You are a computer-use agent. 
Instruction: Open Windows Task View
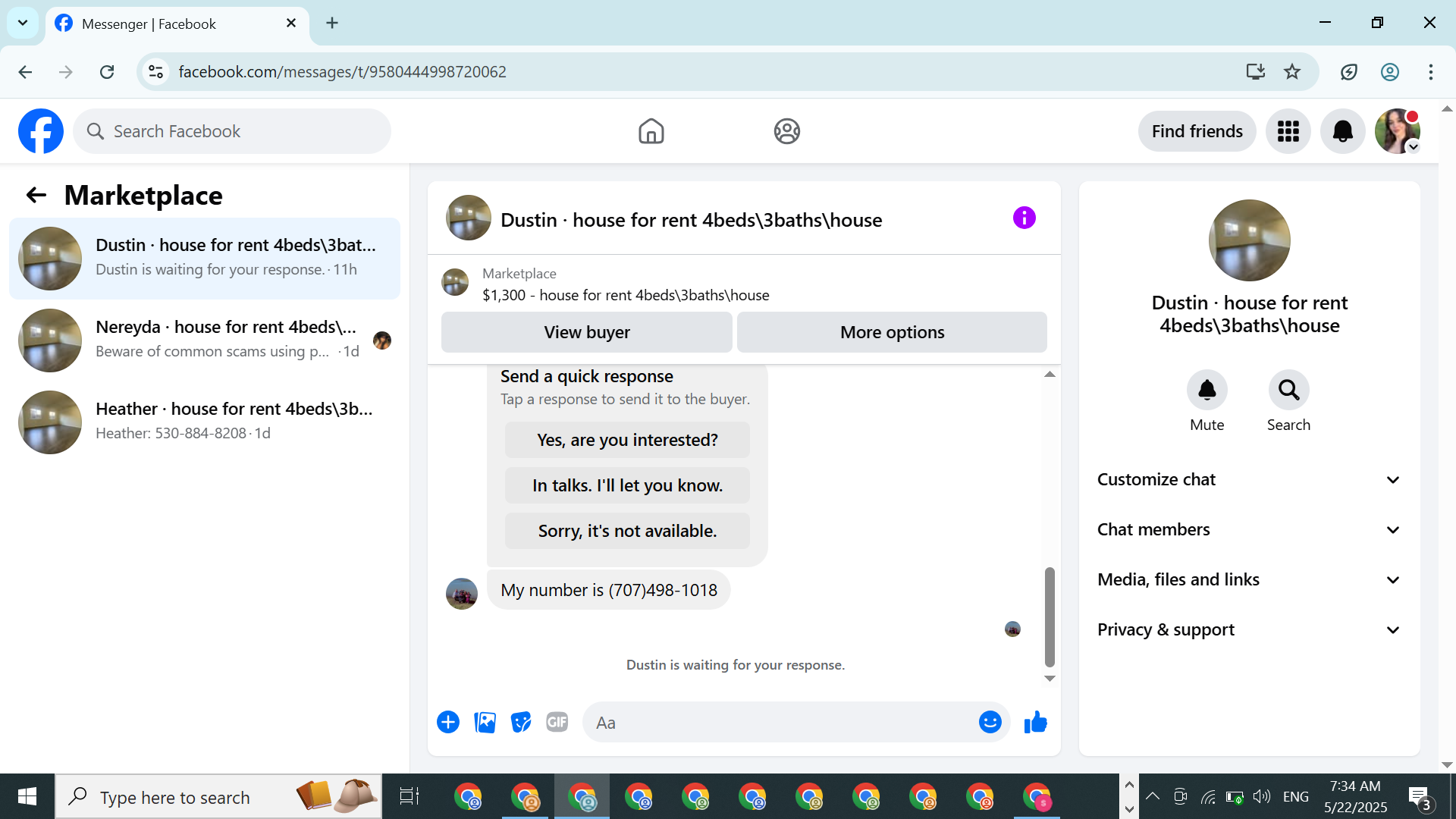[409, 797]
